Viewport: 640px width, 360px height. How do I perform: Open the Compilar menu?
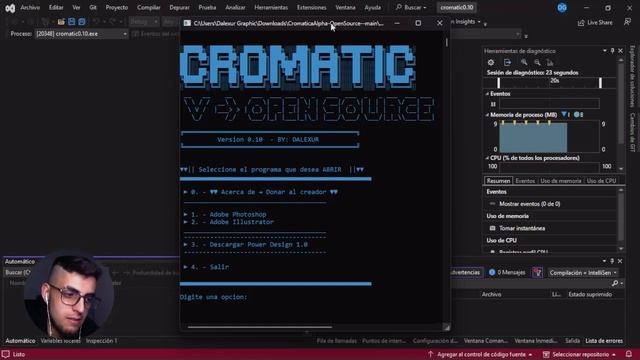[149, 8]
